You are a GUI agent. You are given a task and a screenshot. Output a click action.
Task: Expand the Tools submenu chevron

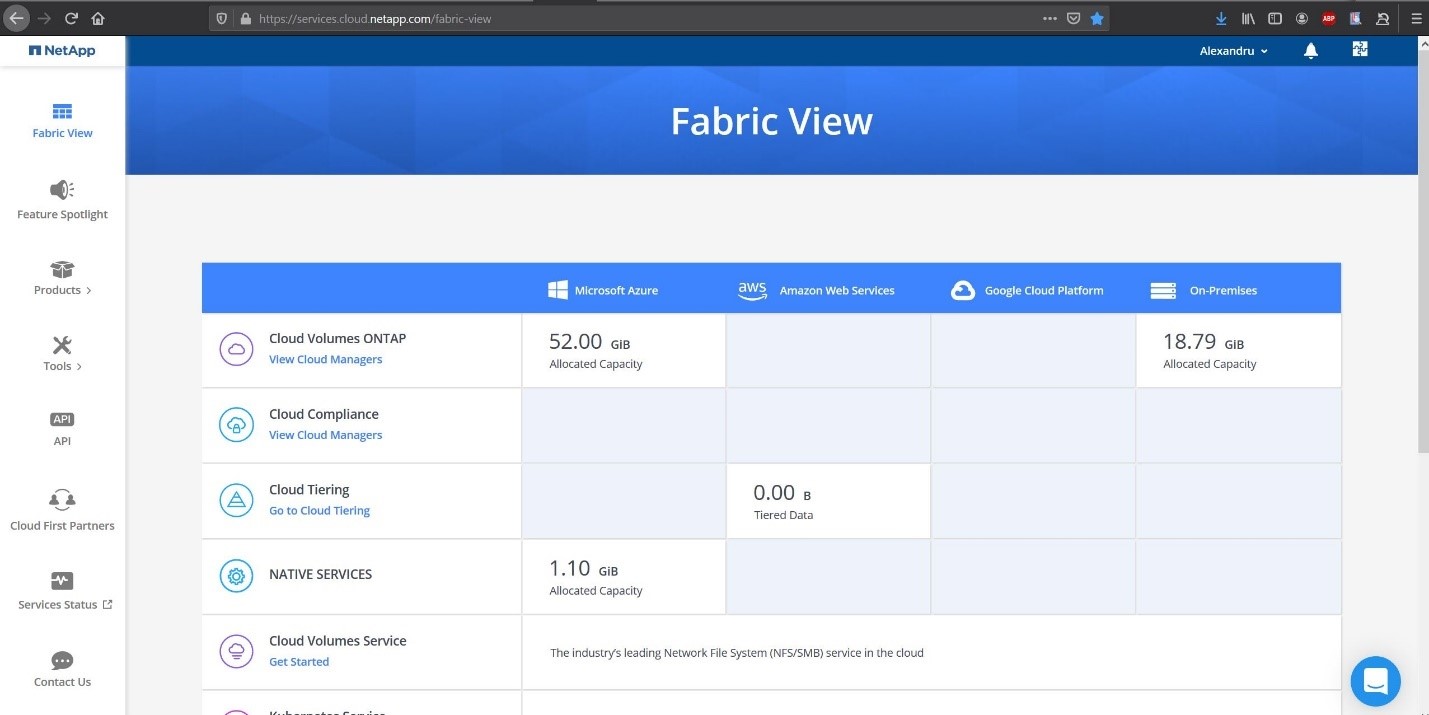click(x=79, y=367)
